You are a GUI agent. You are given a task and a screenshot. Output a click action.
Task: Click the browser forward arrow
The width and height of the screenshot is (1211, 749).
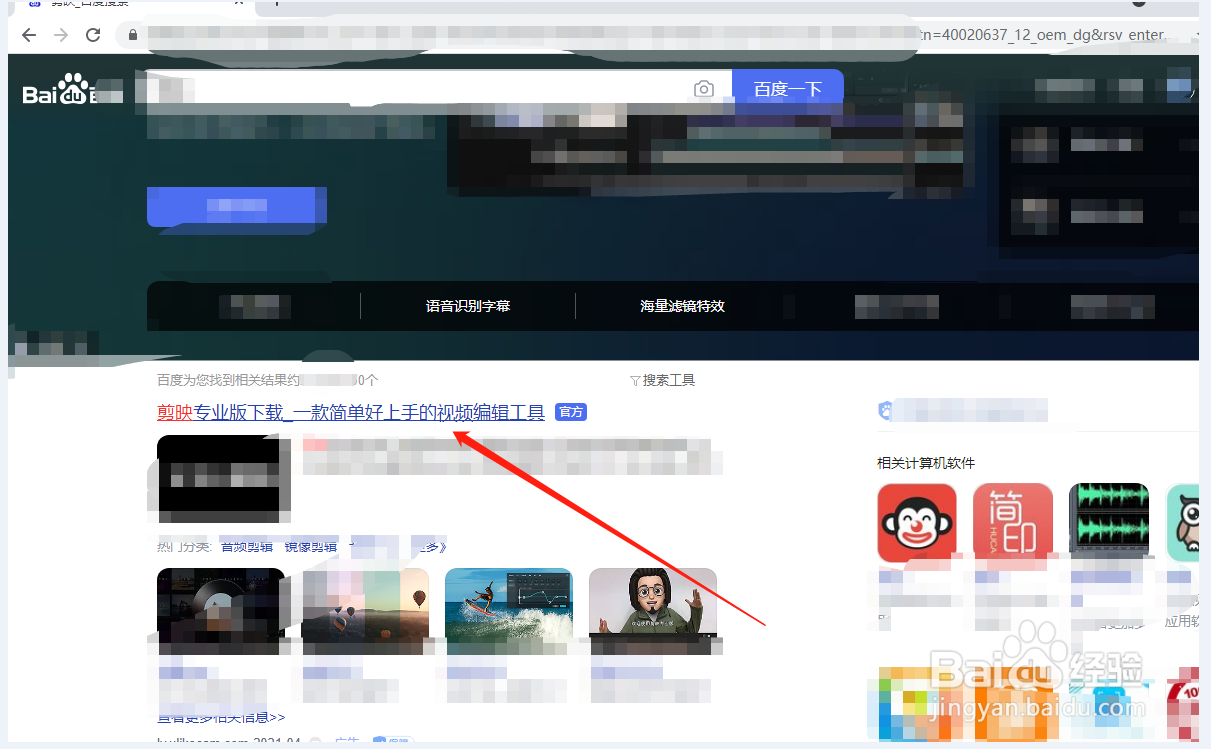coord(61,35)
